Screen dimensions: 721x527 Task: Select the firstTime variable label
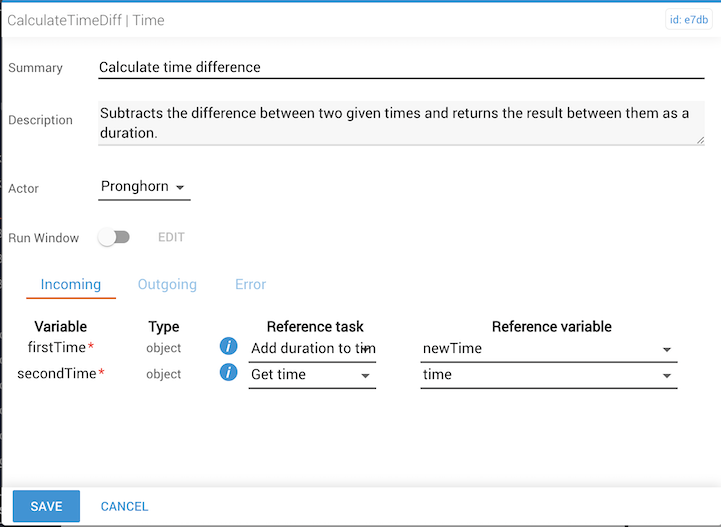coord(57,347)
